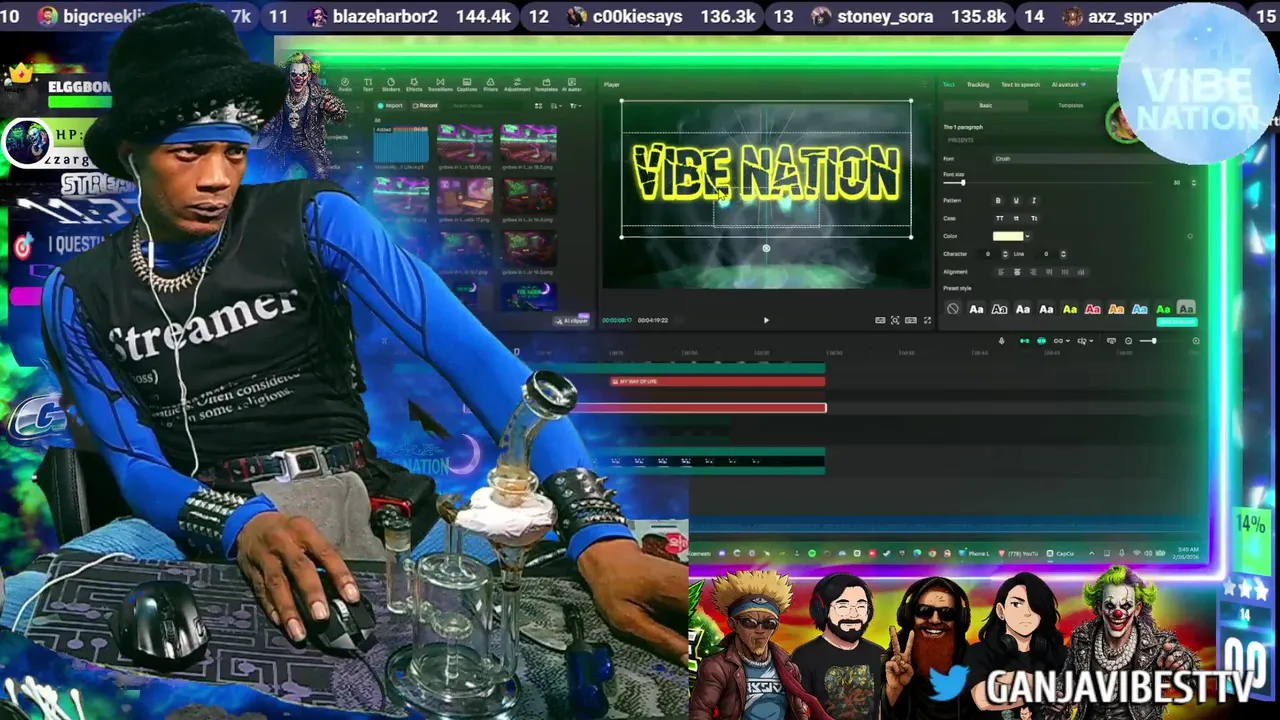The width and height of the screenshot is (1280, 720).
Task: Align text left
Action: point(1001,272)
